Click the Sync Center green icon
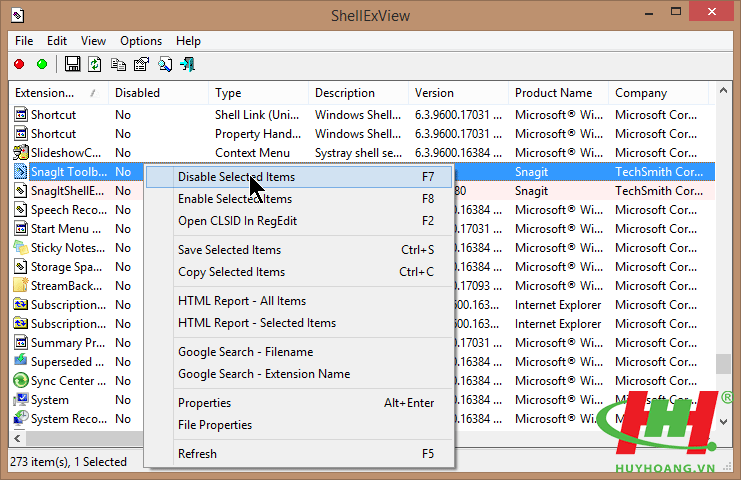 (x=20, y=380)
